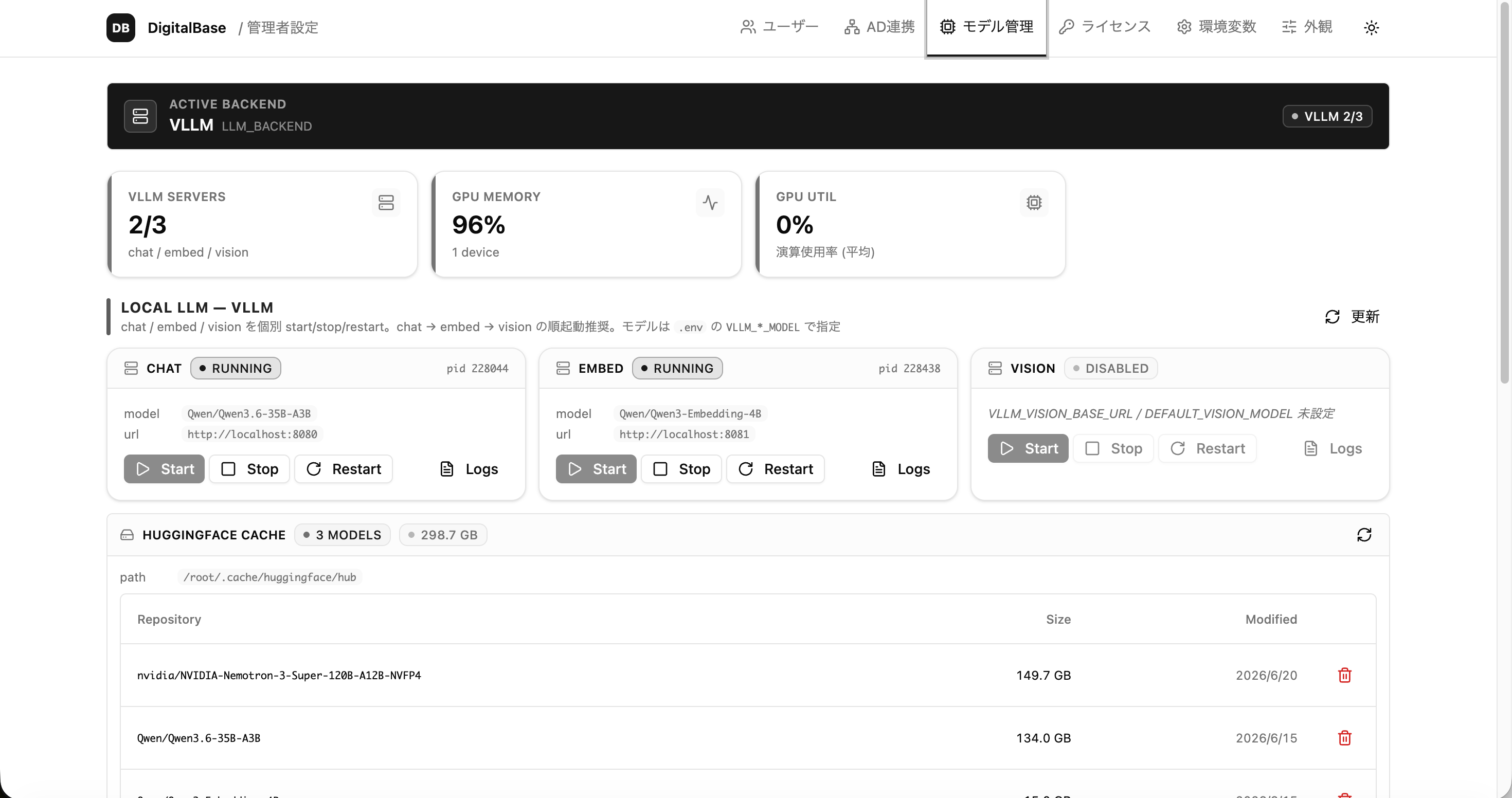Click the GPU Memory activity icon
Viewport: 1512px width, 798px height.
click(x=710, y=203)
